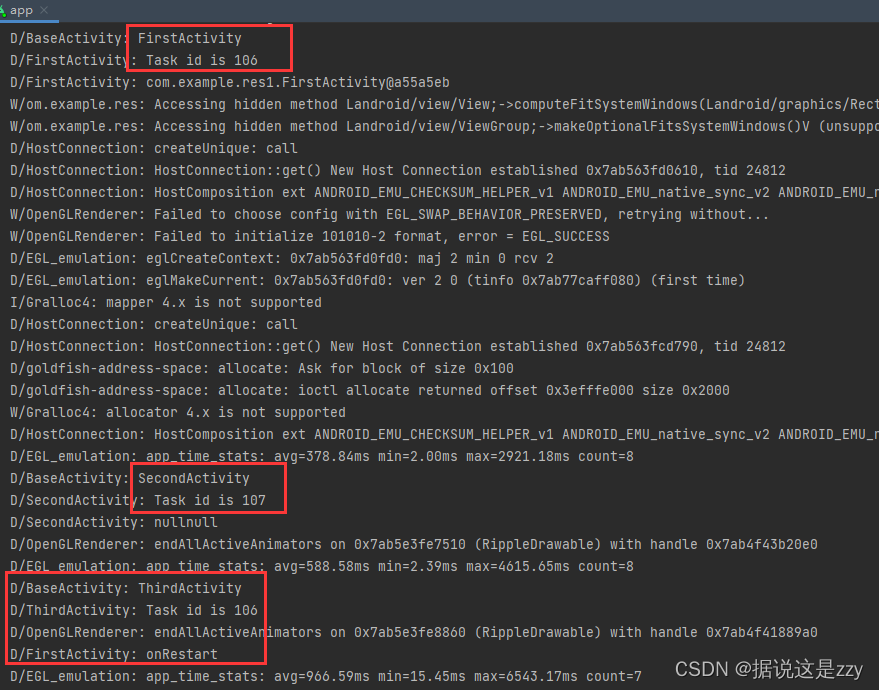Select warning line mentioning computeFitSystemWindows

pos(445,104)
